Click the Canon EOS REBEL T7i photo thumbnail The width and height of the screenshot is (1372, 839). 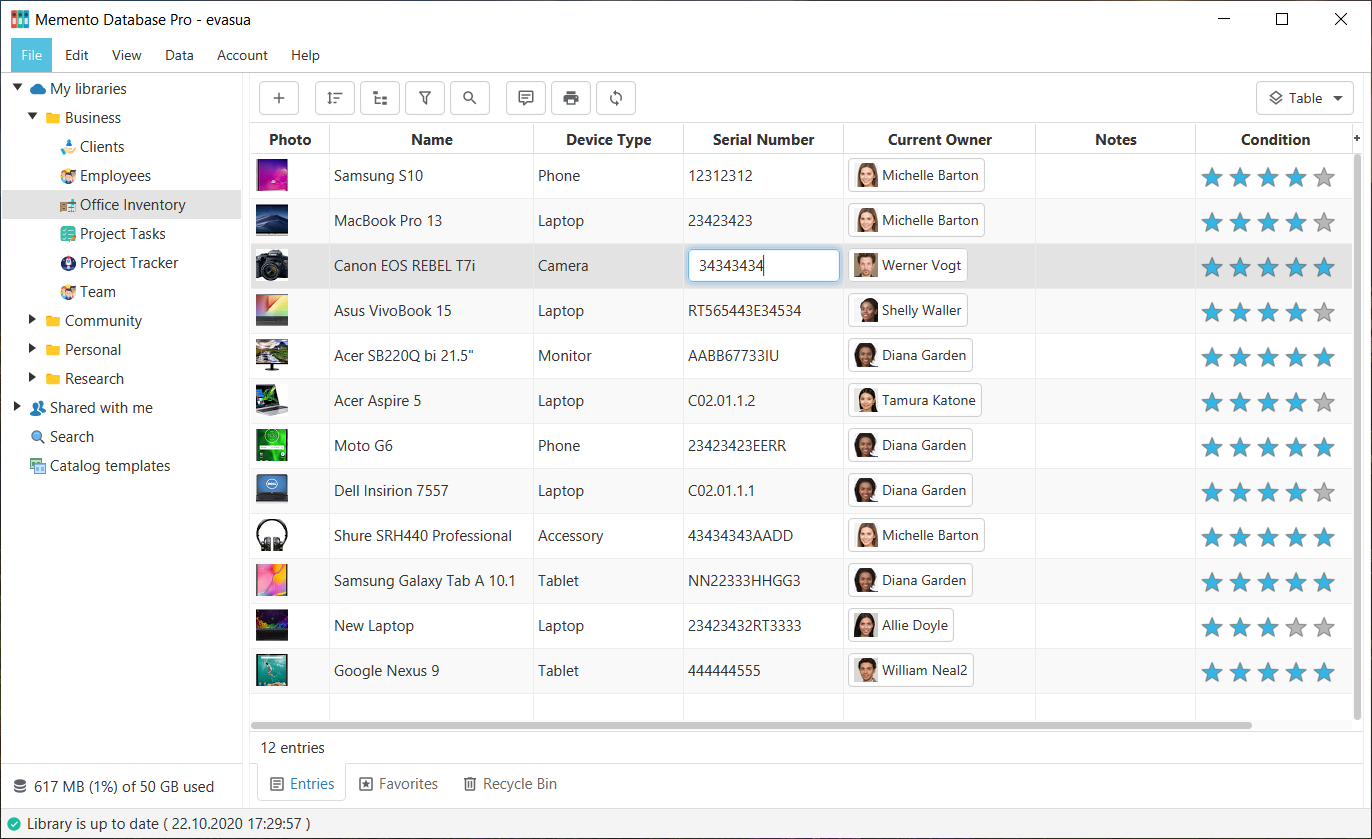pos(272,265)
